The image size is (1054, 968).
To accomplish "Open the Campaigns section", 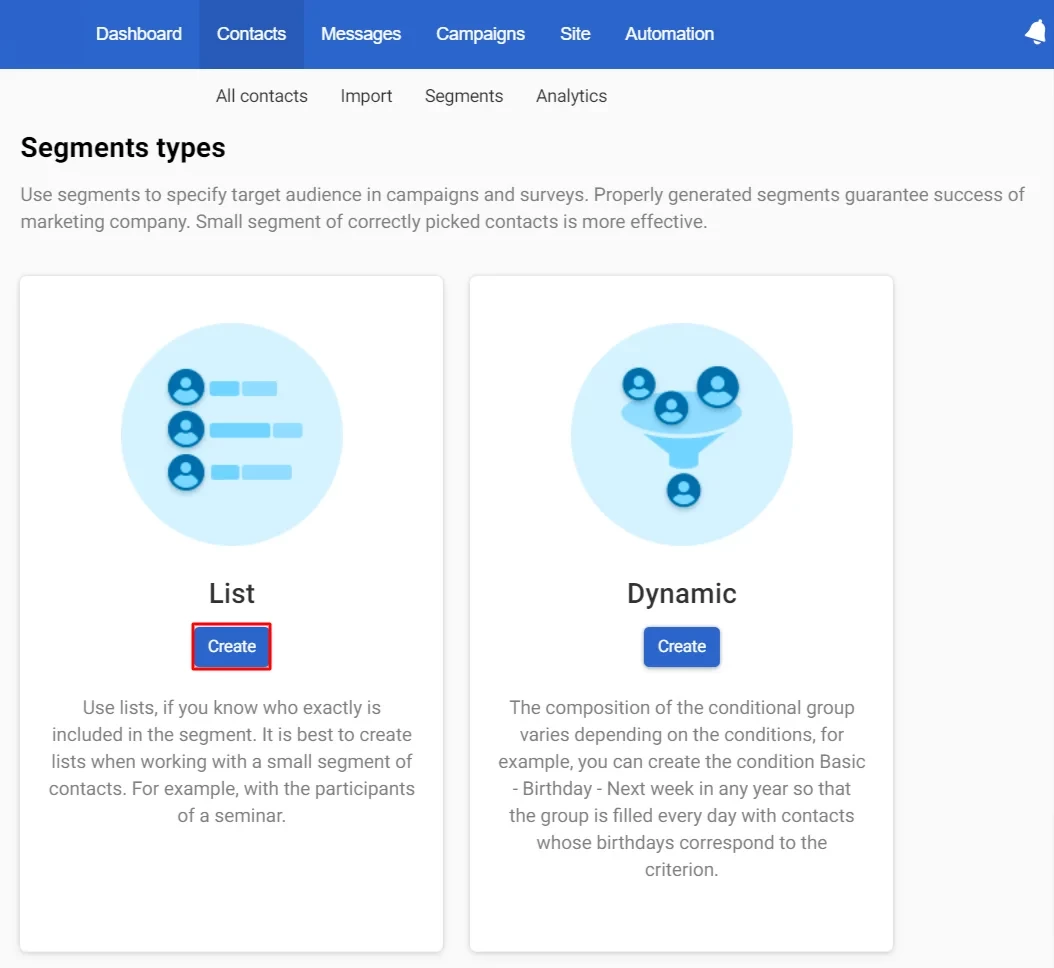I will click(x=481, y=34).
